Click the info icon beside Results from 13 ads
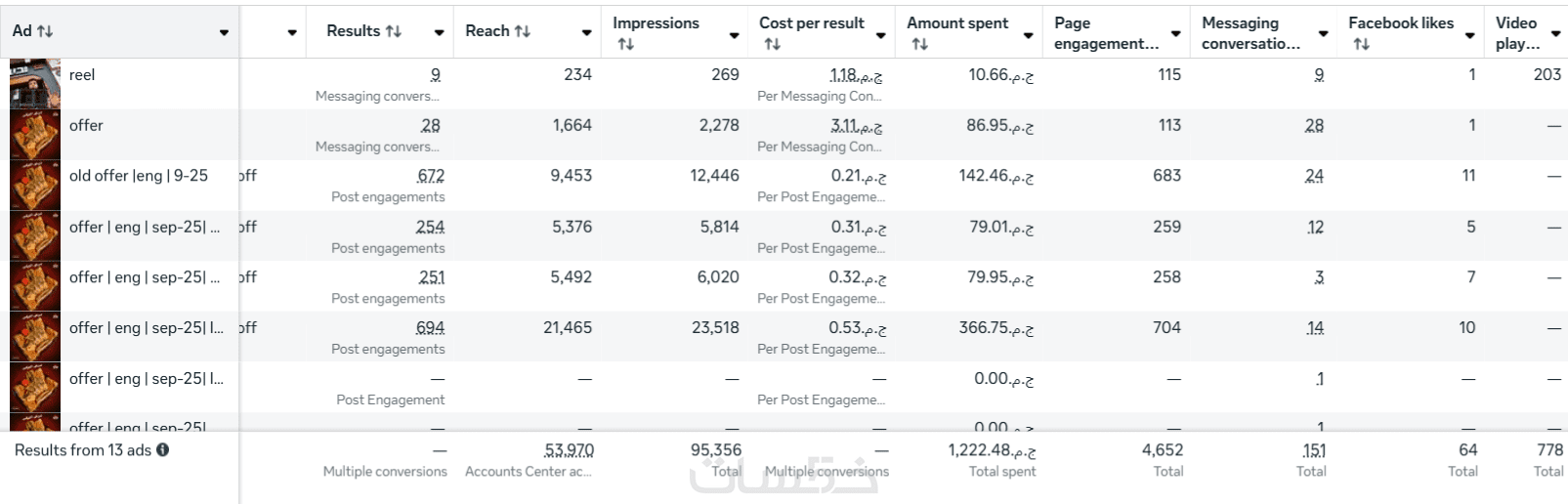 pyautogui.click(x=162, y=450)
